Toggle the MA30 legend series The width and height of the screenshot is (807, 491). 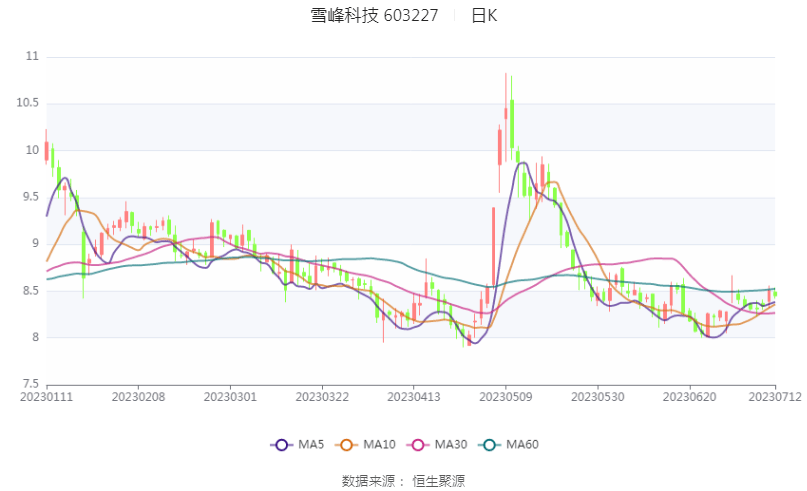click(437, 445)
